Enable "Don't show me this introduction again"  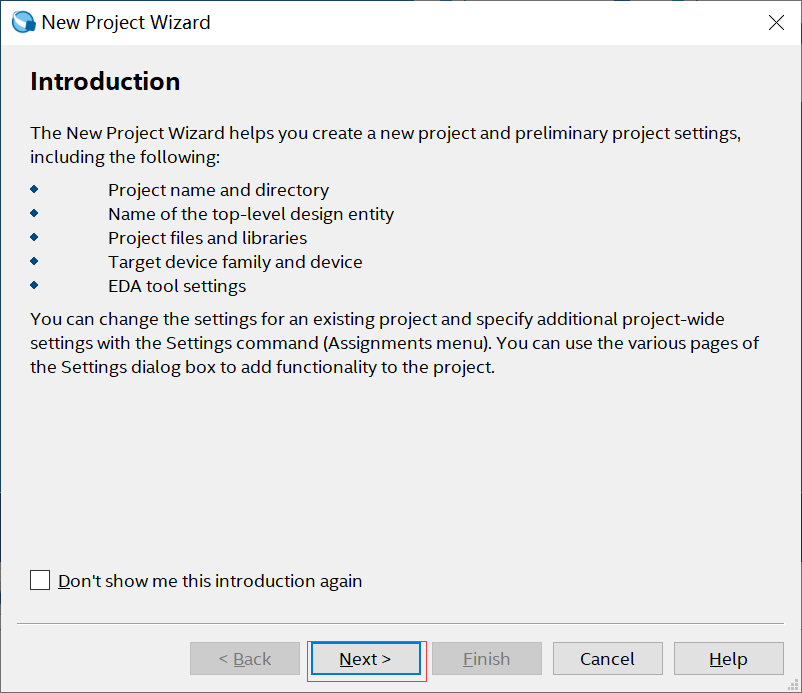[x=40, y=580]
